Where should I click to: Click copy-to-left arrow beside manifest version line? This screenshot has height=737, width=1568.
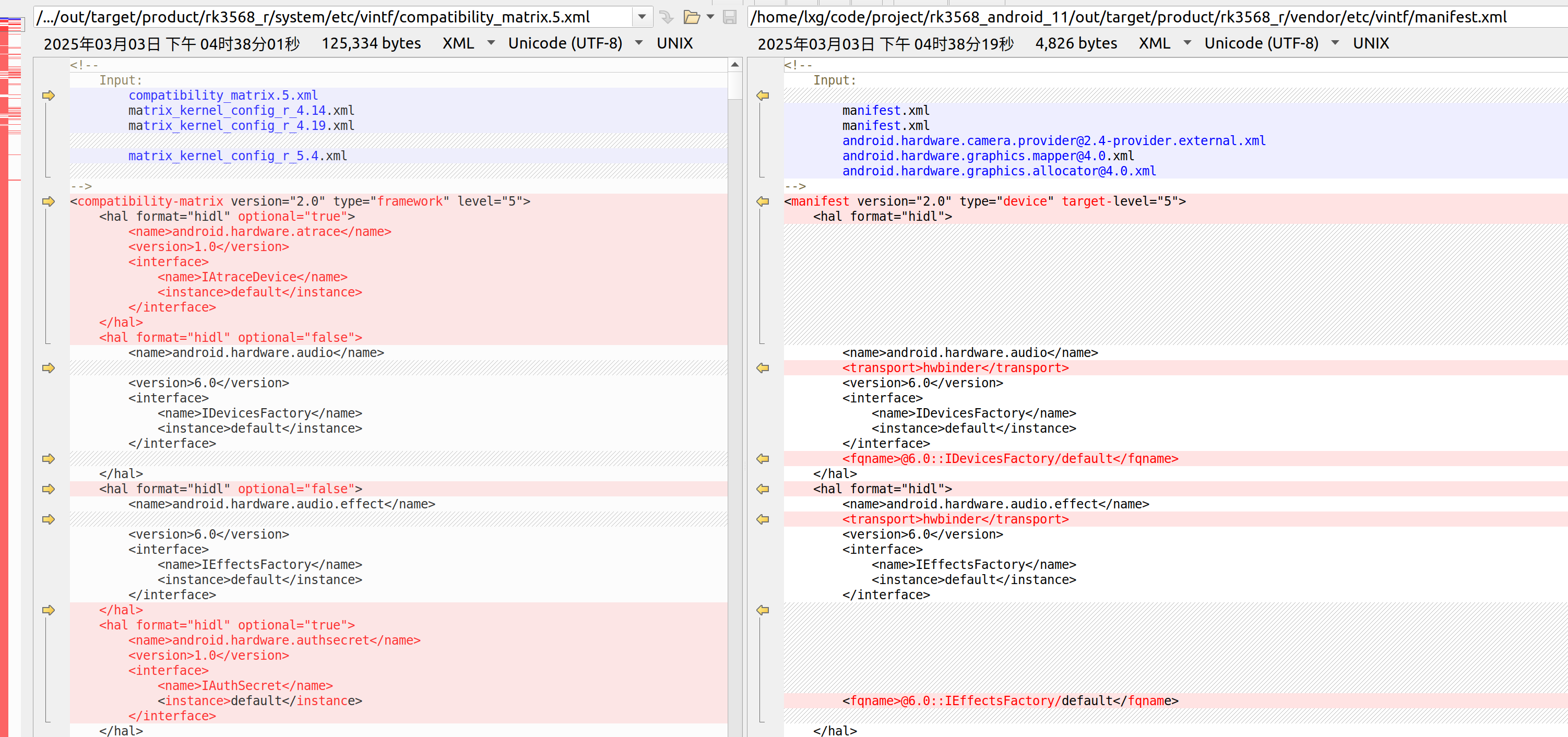point(763,201)
